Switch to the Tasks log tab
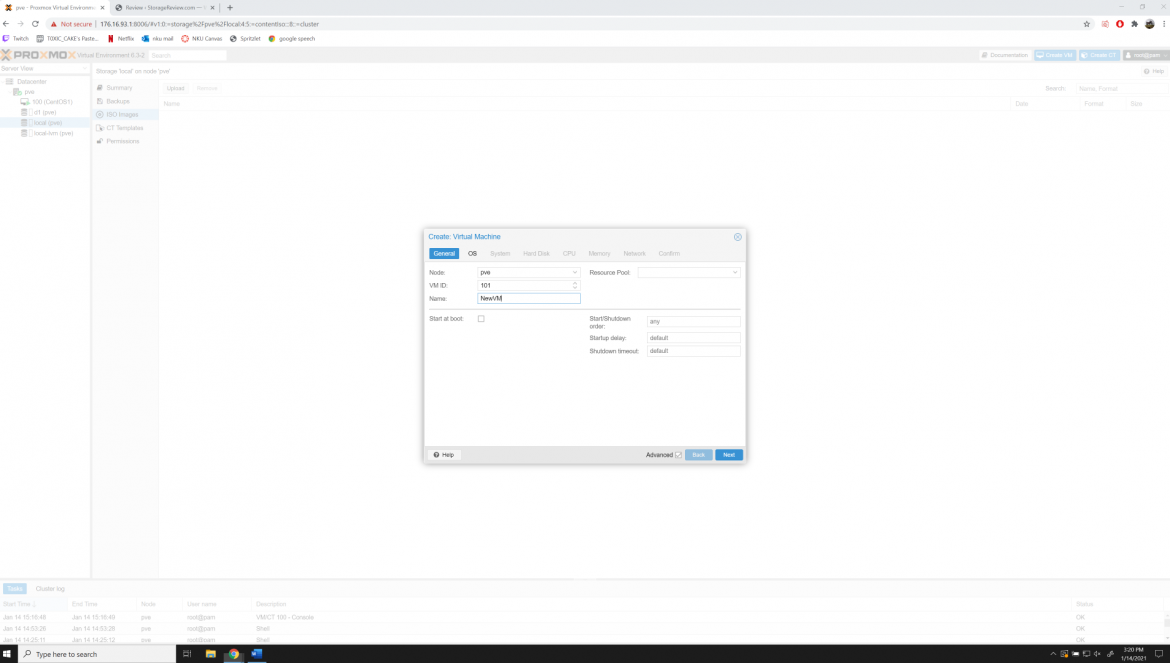The width and height of the screenshot is (1170, 663). [15, 588]
